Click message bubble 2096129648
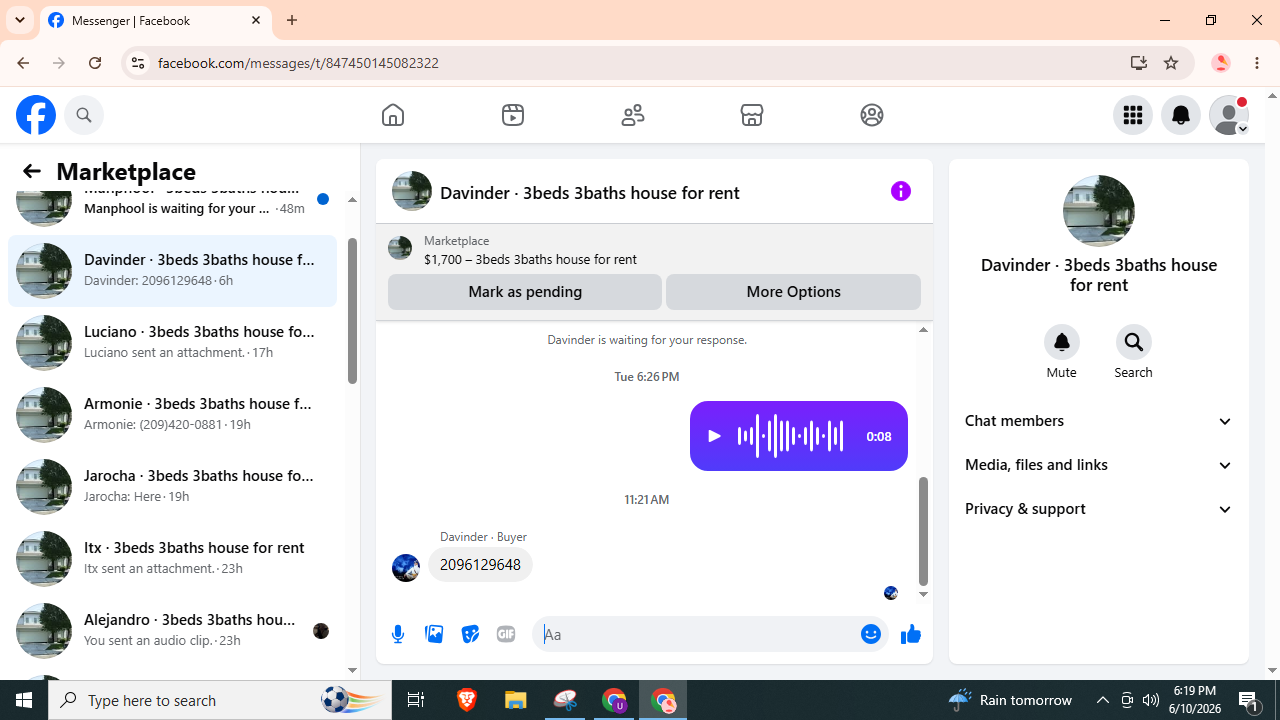 click(x=480, y=565)
